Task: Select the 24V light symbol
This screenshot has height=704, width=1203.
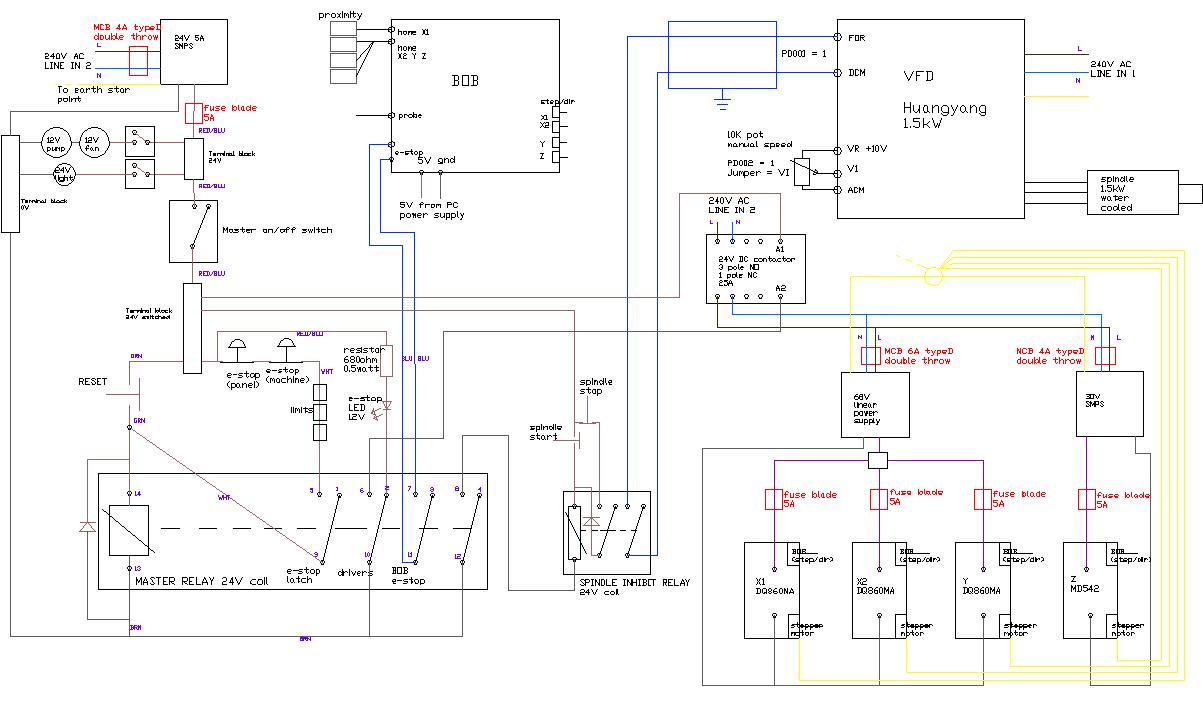Action: pyautogui.click(x=65, y=173)
